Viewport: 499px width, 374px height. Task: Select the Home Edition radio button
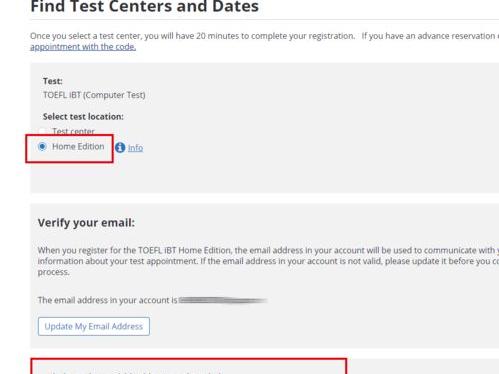(42, 146)
